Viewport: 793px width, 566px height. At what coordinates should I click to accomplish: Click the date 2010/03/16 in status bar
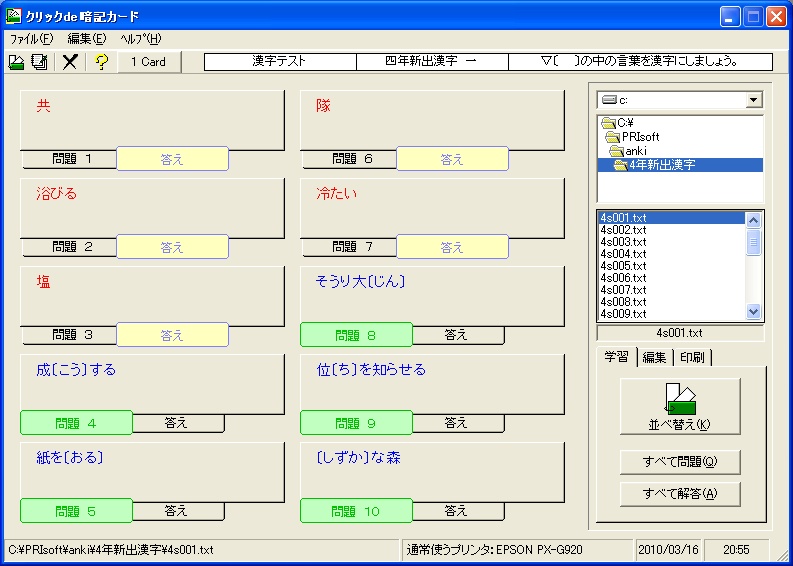click(668, 550)
